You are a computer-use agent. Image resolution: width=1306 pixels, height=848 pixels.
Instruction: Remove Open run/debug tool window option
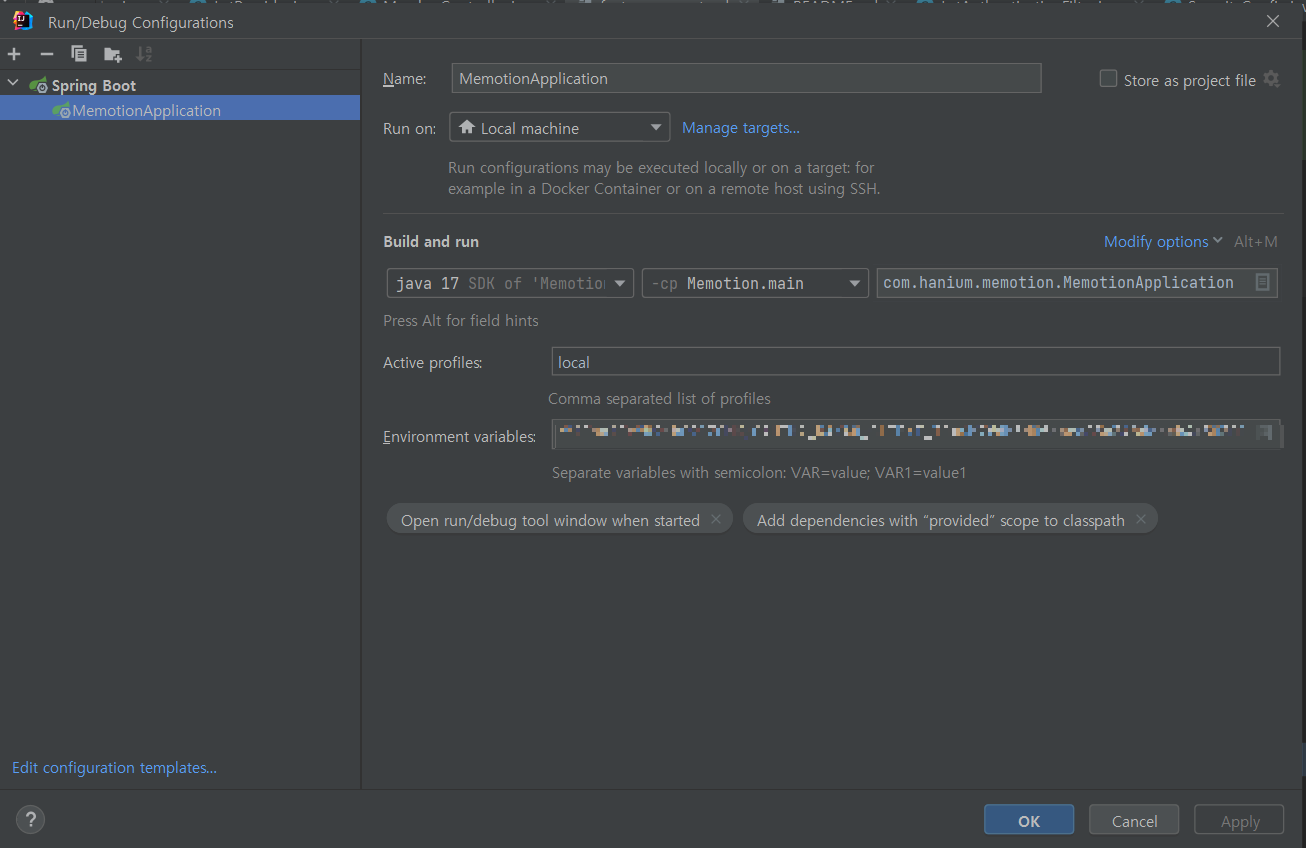coord(715,519)
